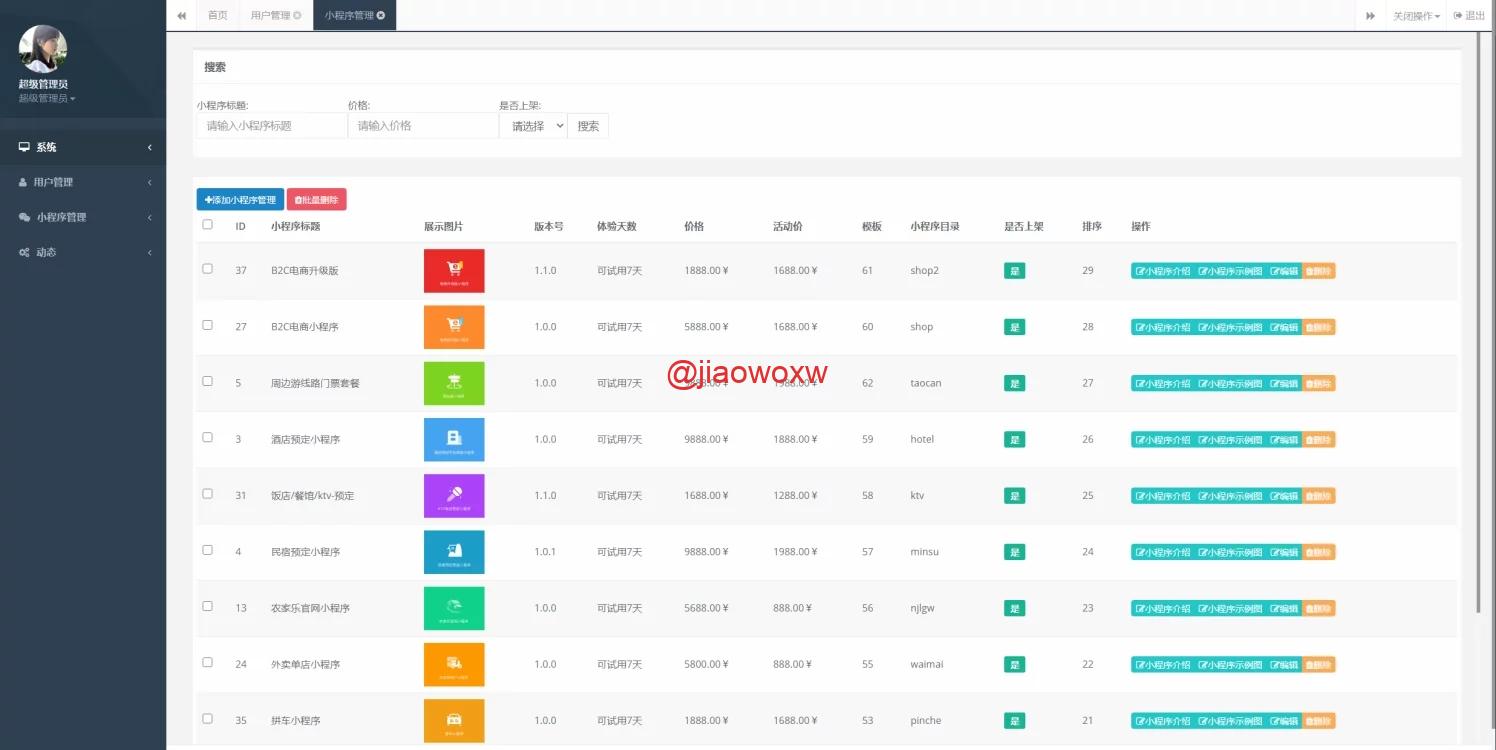Open the 是否上架 请选择 dropdown
Viewport: 1496px width, 750px height.
pyautogui.click(x=533, y=126)
